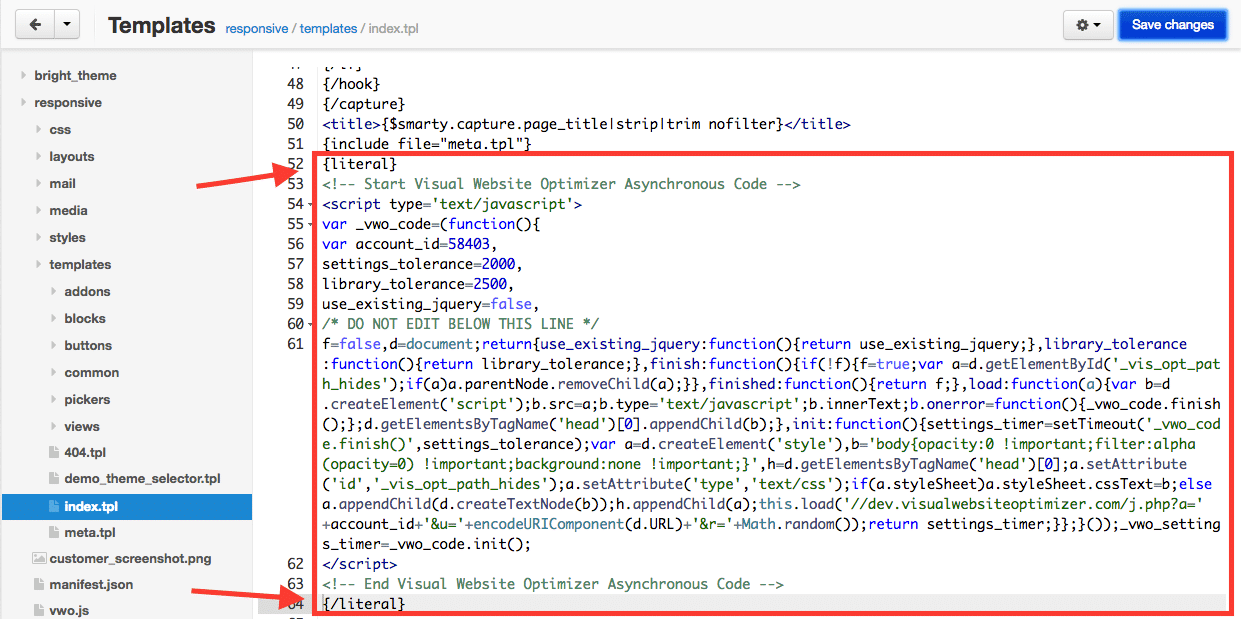
Task: Expand the styles folder arrow
Action: pyautogui.click(x=38, y=238)
